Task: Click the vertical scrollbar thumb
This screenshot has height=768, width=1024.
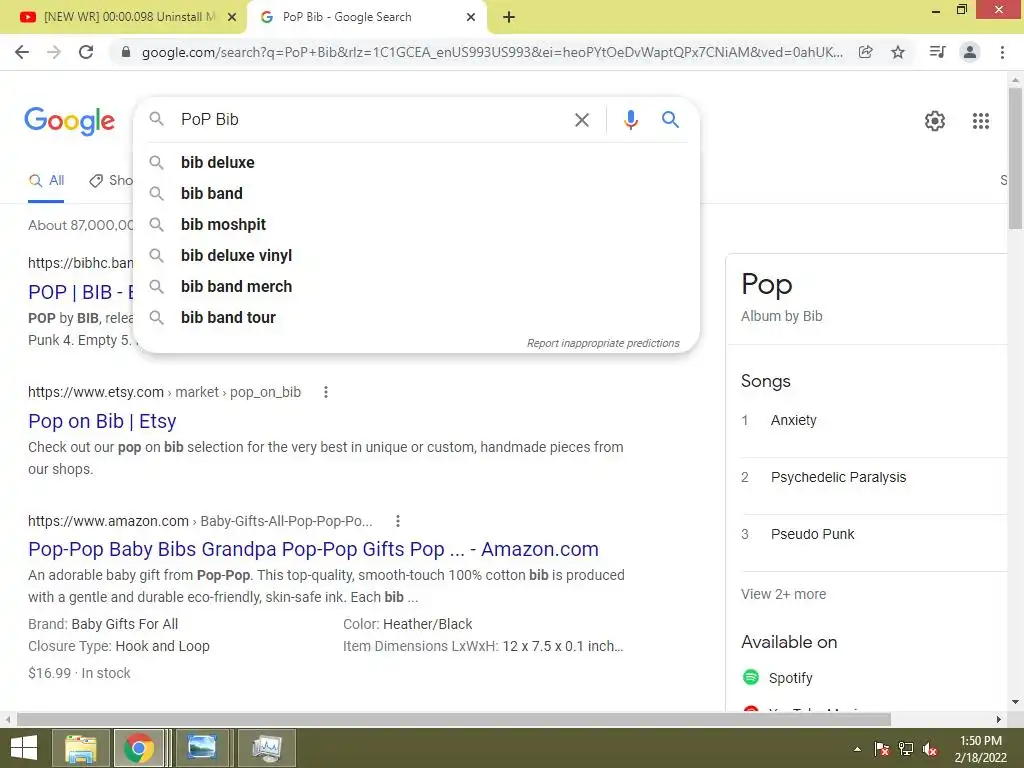Action: click(x=1015, y=158)
